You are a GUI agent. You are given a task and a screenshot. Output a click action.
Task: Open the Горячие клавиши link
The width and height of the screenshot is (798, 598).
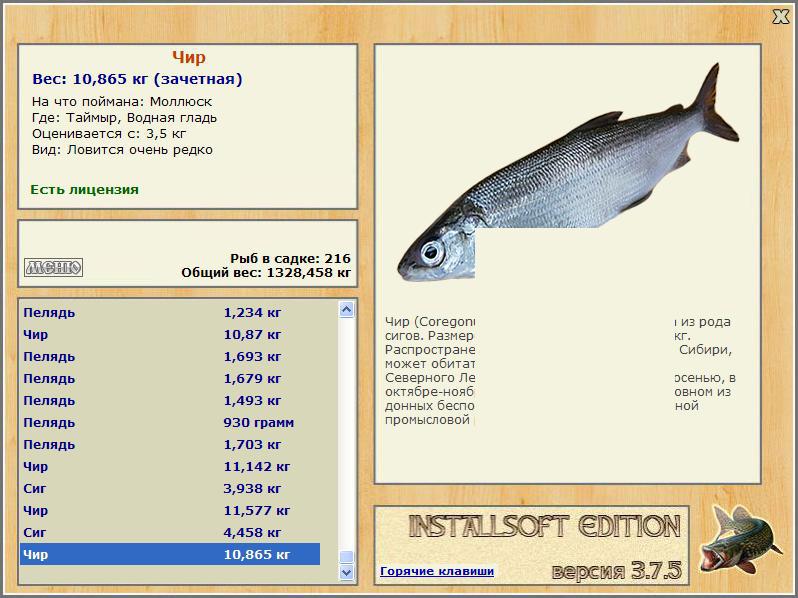437,571
